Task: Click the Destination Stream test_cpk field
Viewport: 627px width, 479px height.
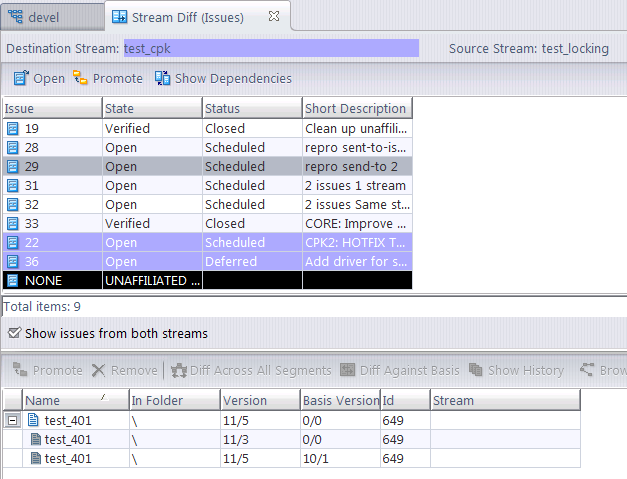Action: 270,48
